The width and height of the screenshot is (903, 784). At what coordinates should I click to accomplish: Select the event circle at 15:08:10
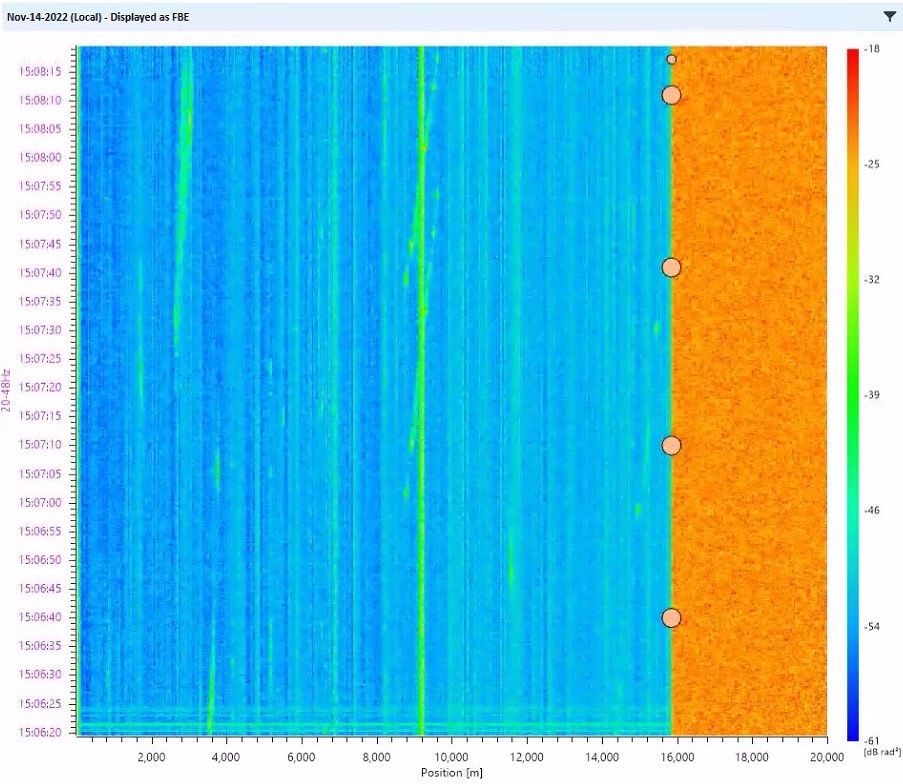pyautogui.click(x=671, y=95)
